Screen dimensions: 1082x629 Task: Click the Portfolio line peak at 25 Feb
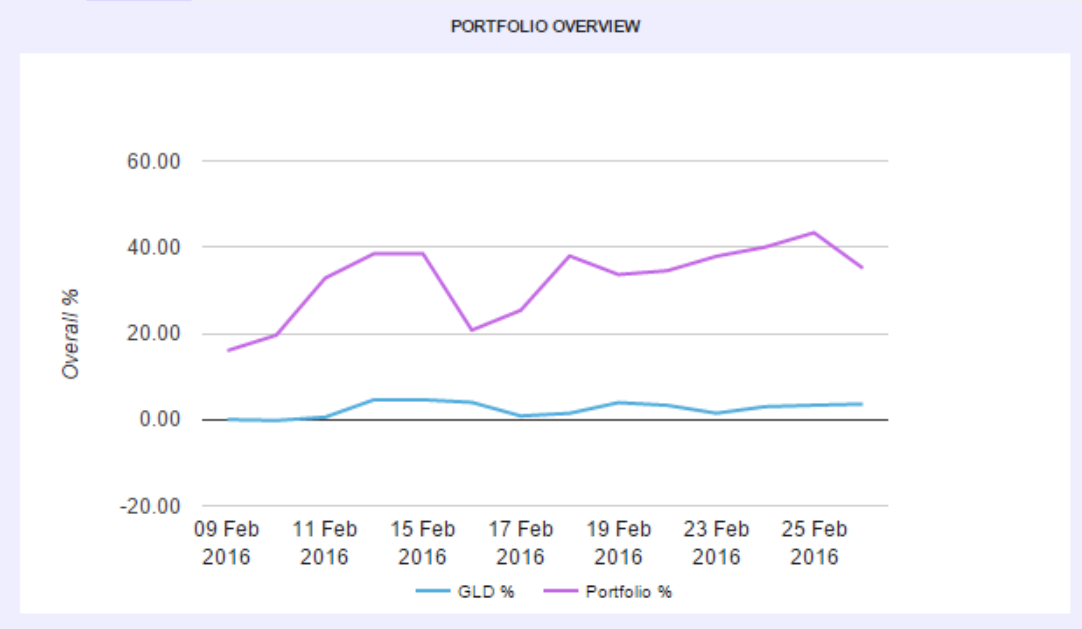coord(814,232)
